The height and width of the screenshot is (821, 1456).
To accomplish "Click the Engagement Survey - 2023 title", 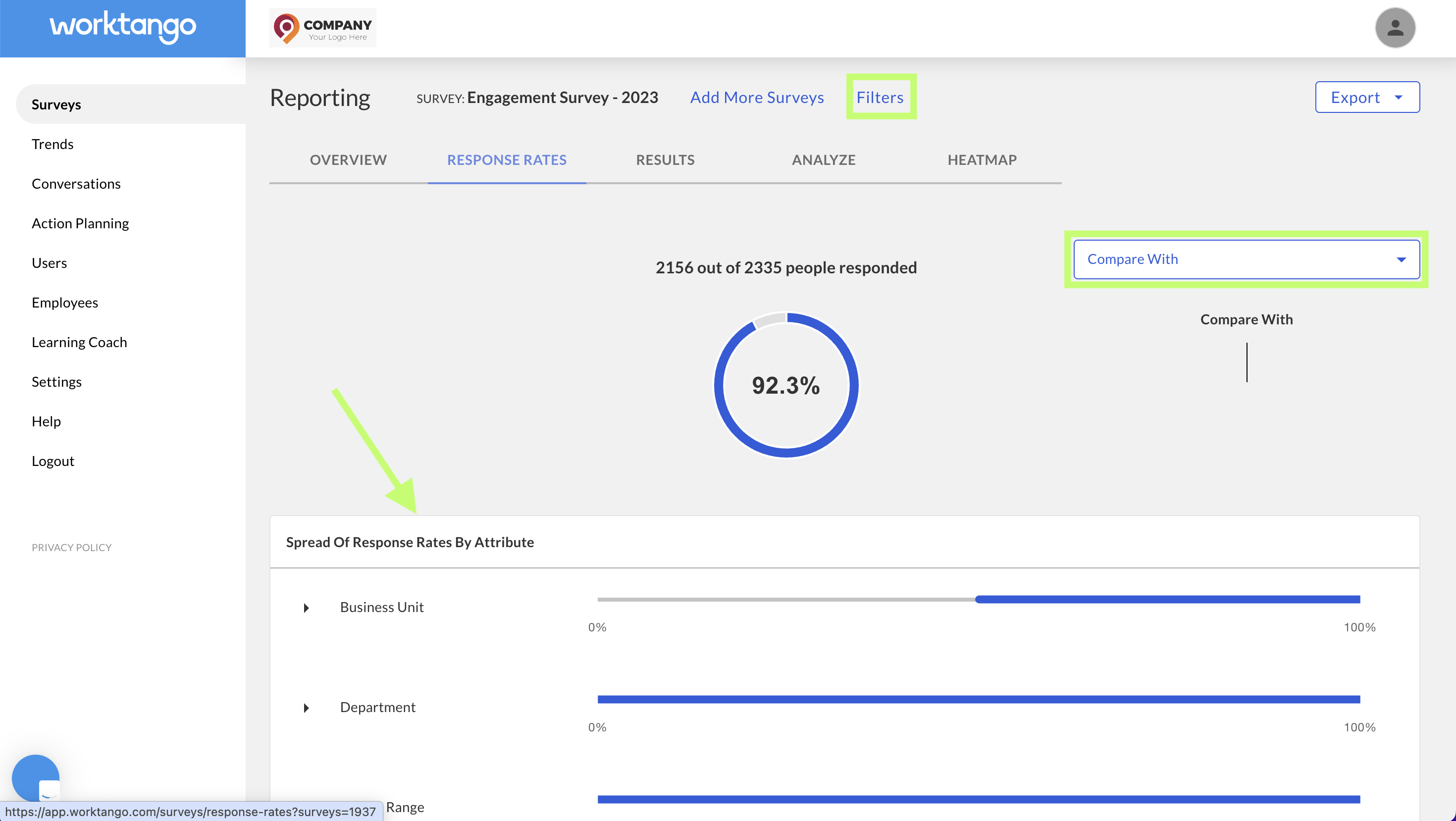I will coord(563,97).
